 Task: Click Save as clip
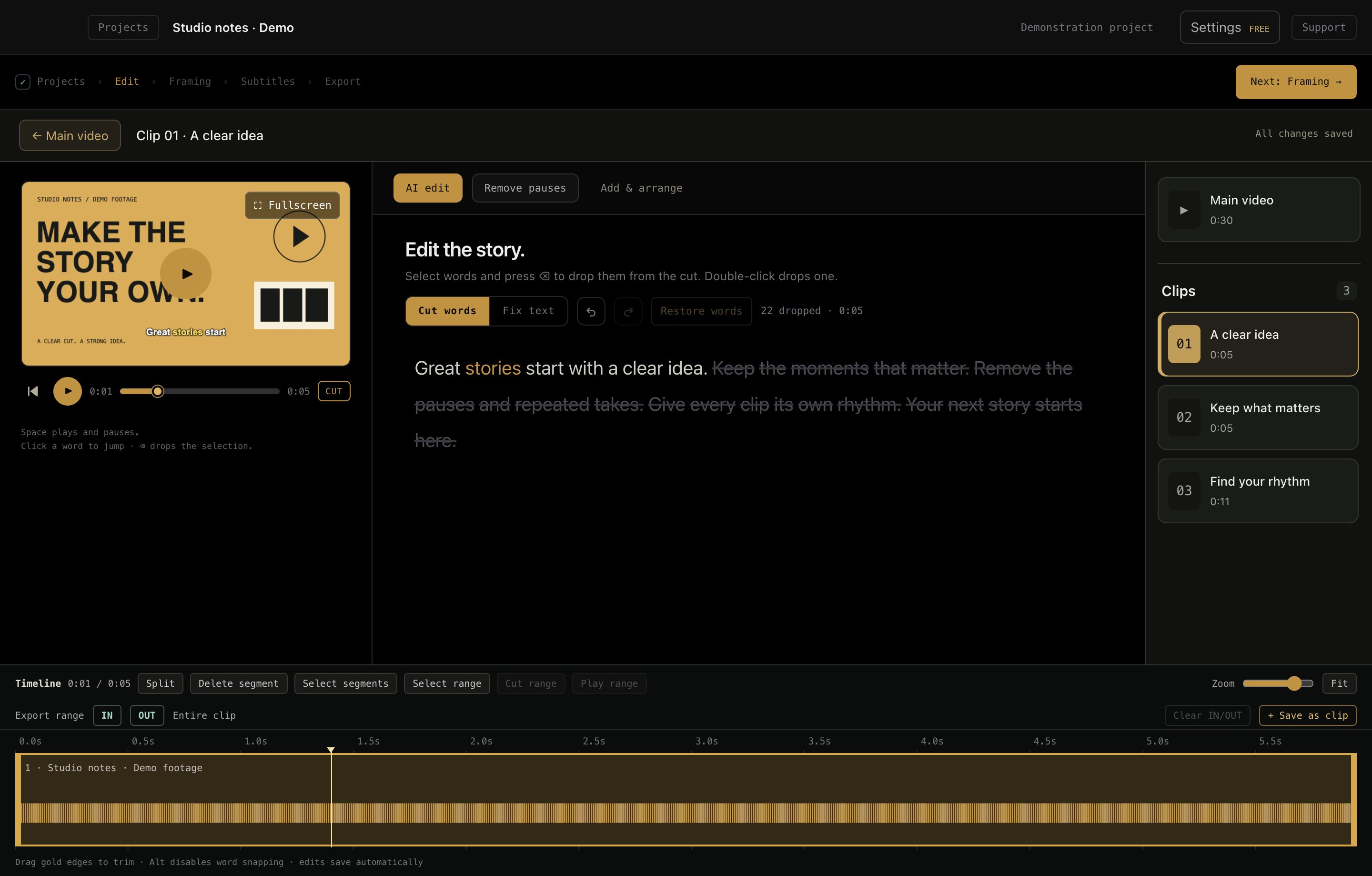coord(1308,715)
